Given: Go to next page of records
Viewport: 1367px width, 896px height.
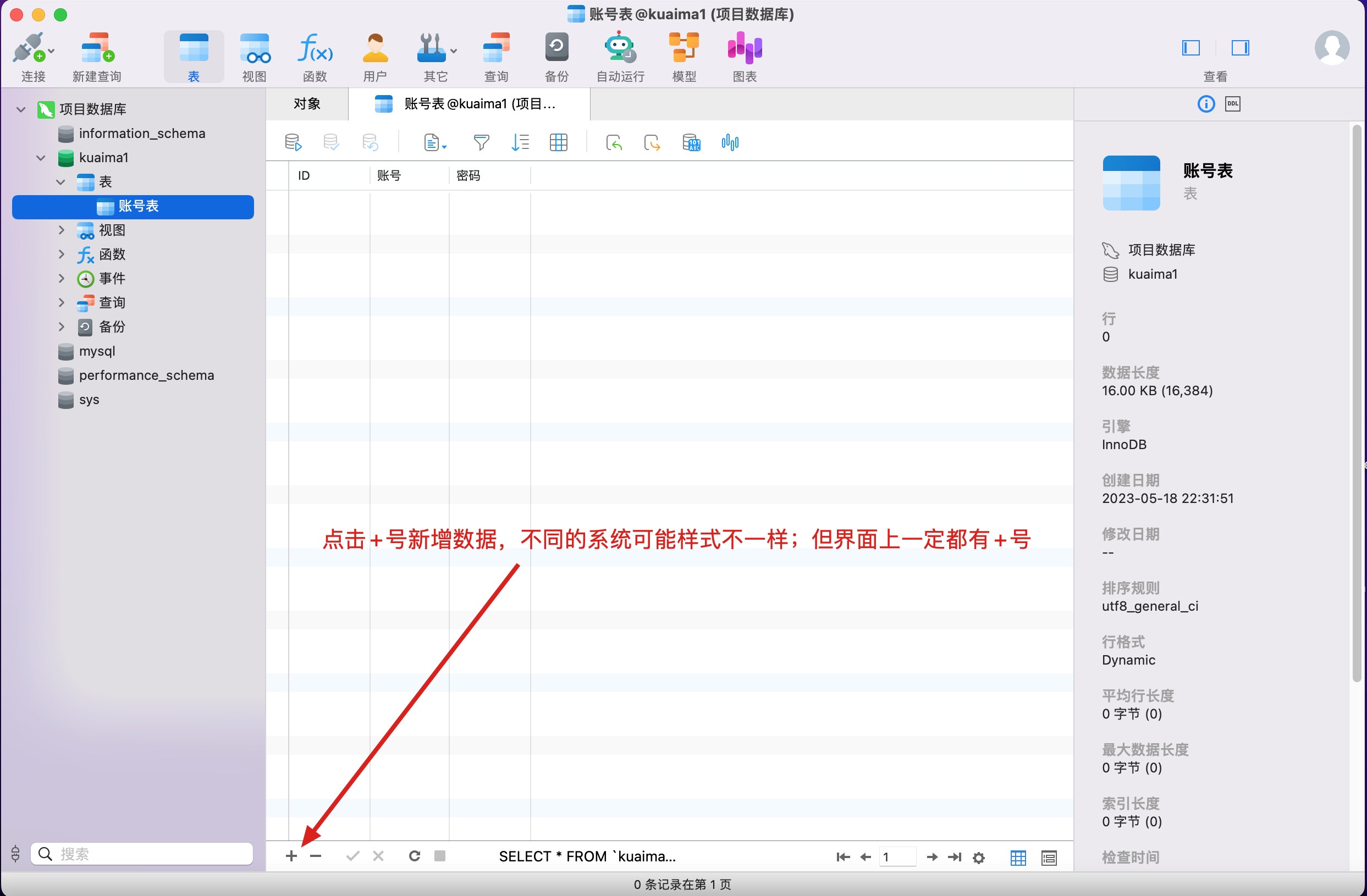Looking at the screenshot, I should coord(931,857).
